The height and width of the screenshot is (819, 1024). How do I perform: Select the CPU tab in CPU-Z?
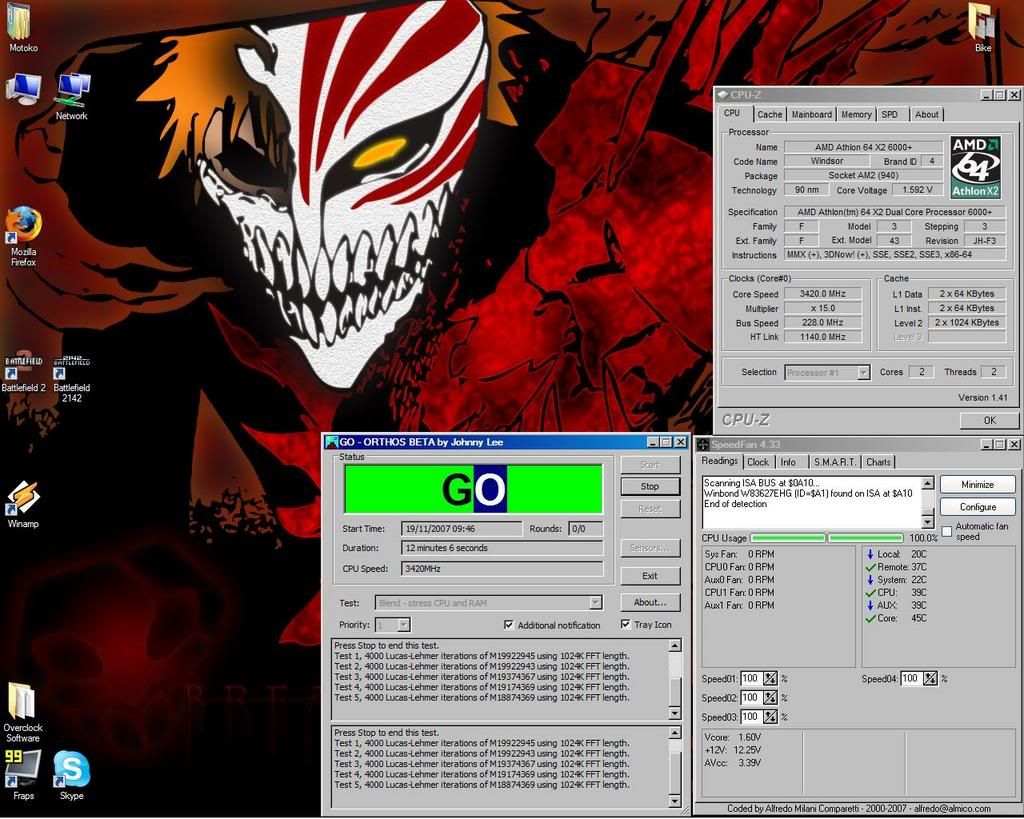pyautogui.click(x=732, y=113)
